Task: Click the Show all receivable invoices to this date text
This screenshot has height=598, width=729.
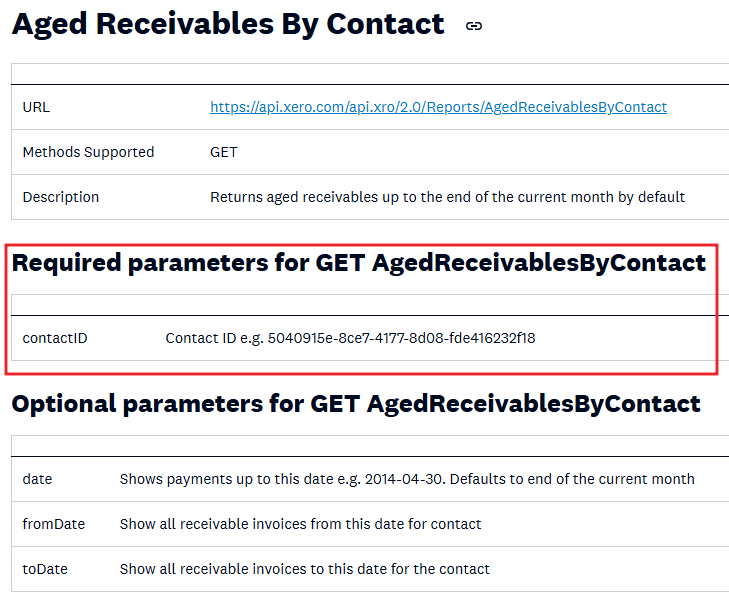Action: (304, 569)
